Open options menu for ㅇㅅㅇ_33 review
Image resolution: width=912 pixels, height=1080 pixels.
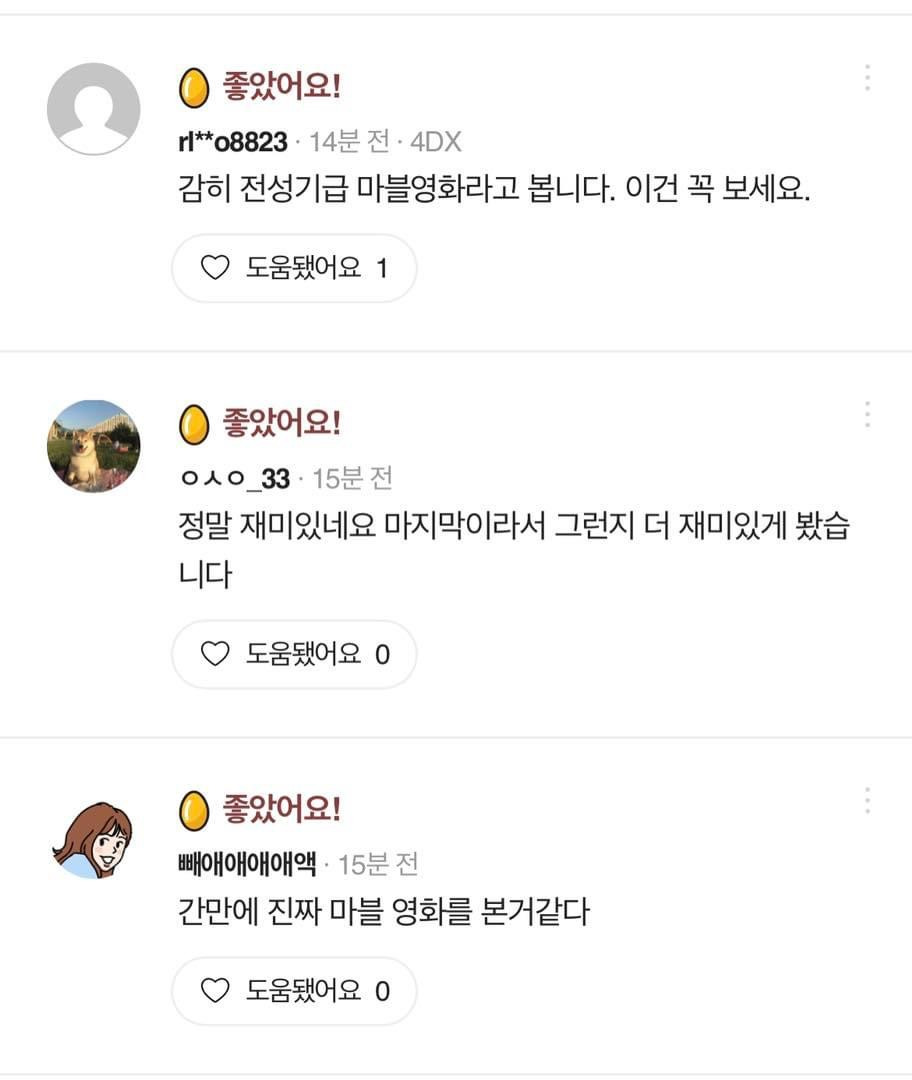[x=867, y=415]
